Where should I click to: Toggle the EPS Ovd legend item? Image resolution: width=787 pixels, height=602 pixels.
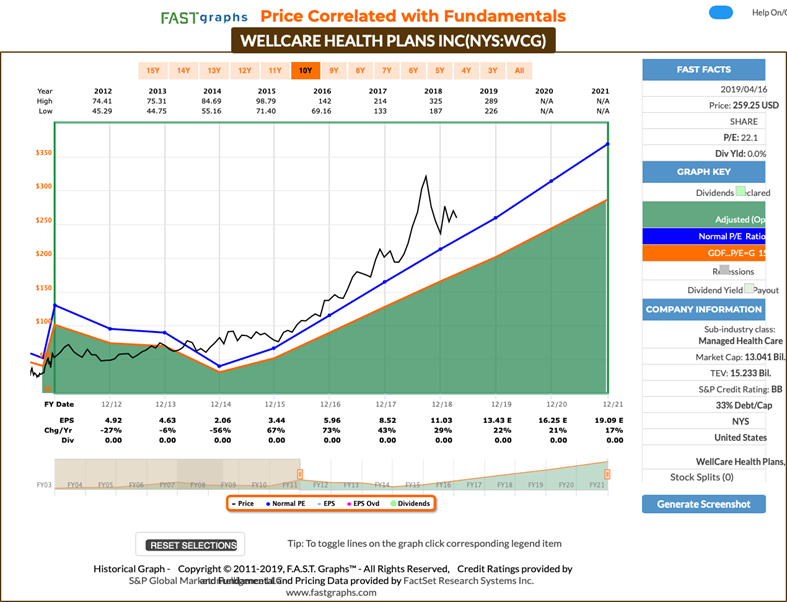tap(363, 503)
